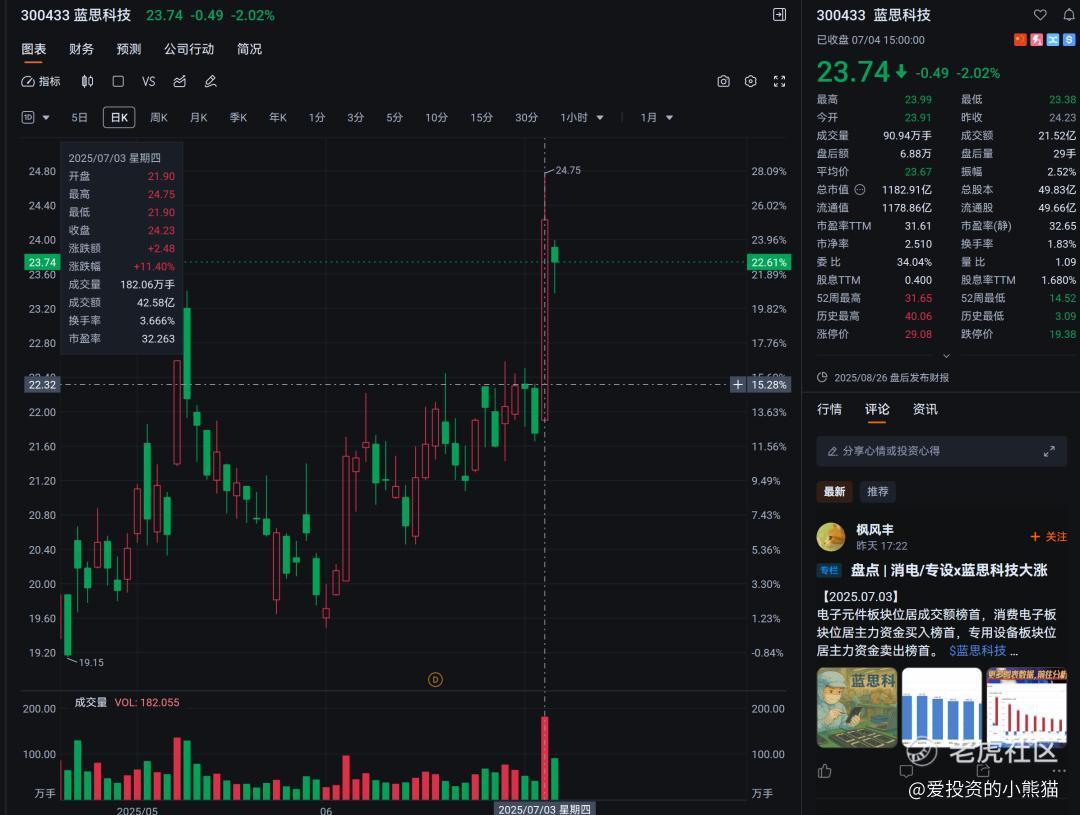1080x815 pixels.
Task: Click the red lightning badge icon
Action: [1037, 40]
